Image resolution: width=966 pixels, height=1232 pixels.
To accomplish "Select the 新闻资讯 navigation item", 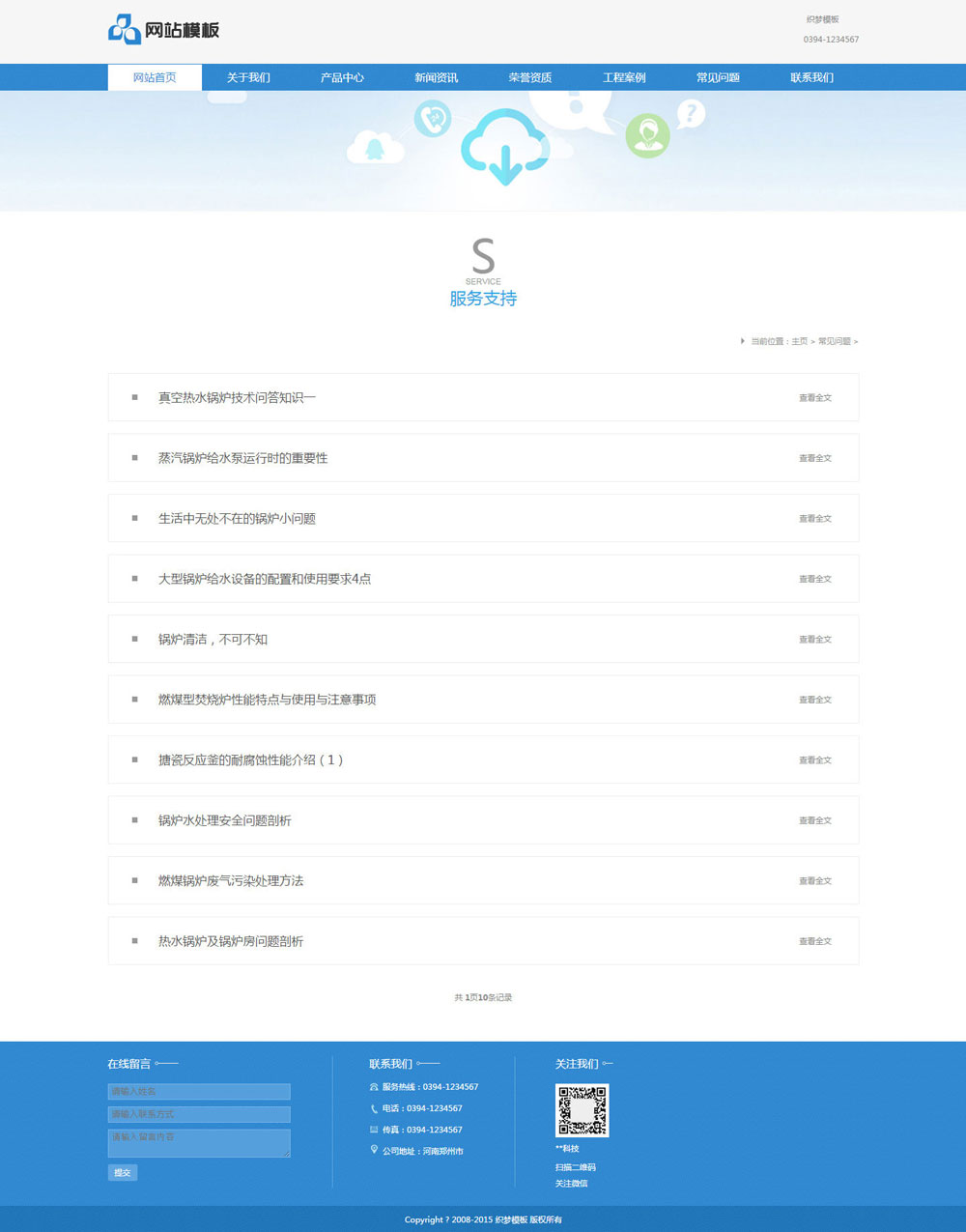I will pyautogui.click(x=436, y=77).
